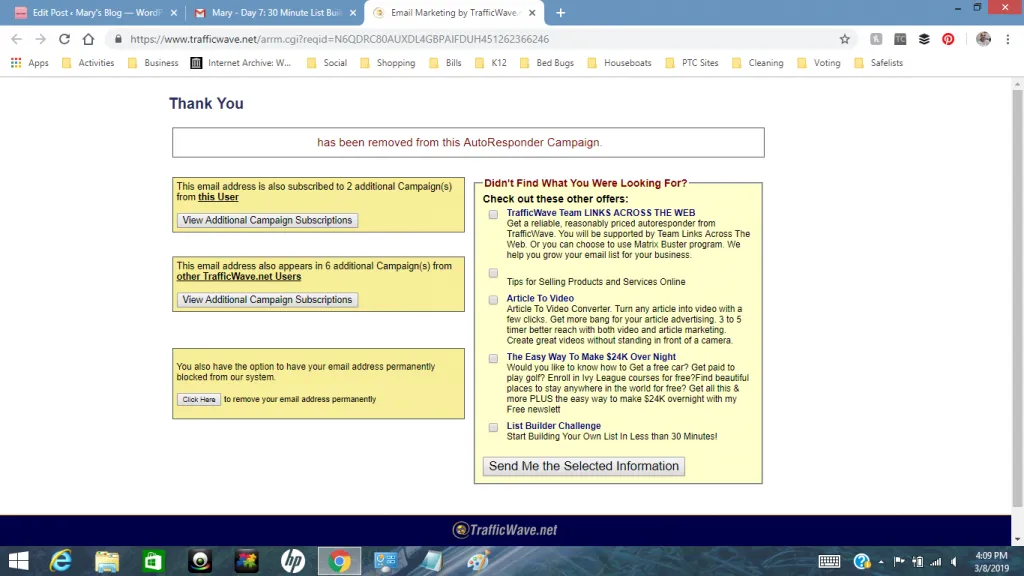Open the Safelists bookmark folder
The height and width of the screenshot is (576, 1024).
(879, 63)
